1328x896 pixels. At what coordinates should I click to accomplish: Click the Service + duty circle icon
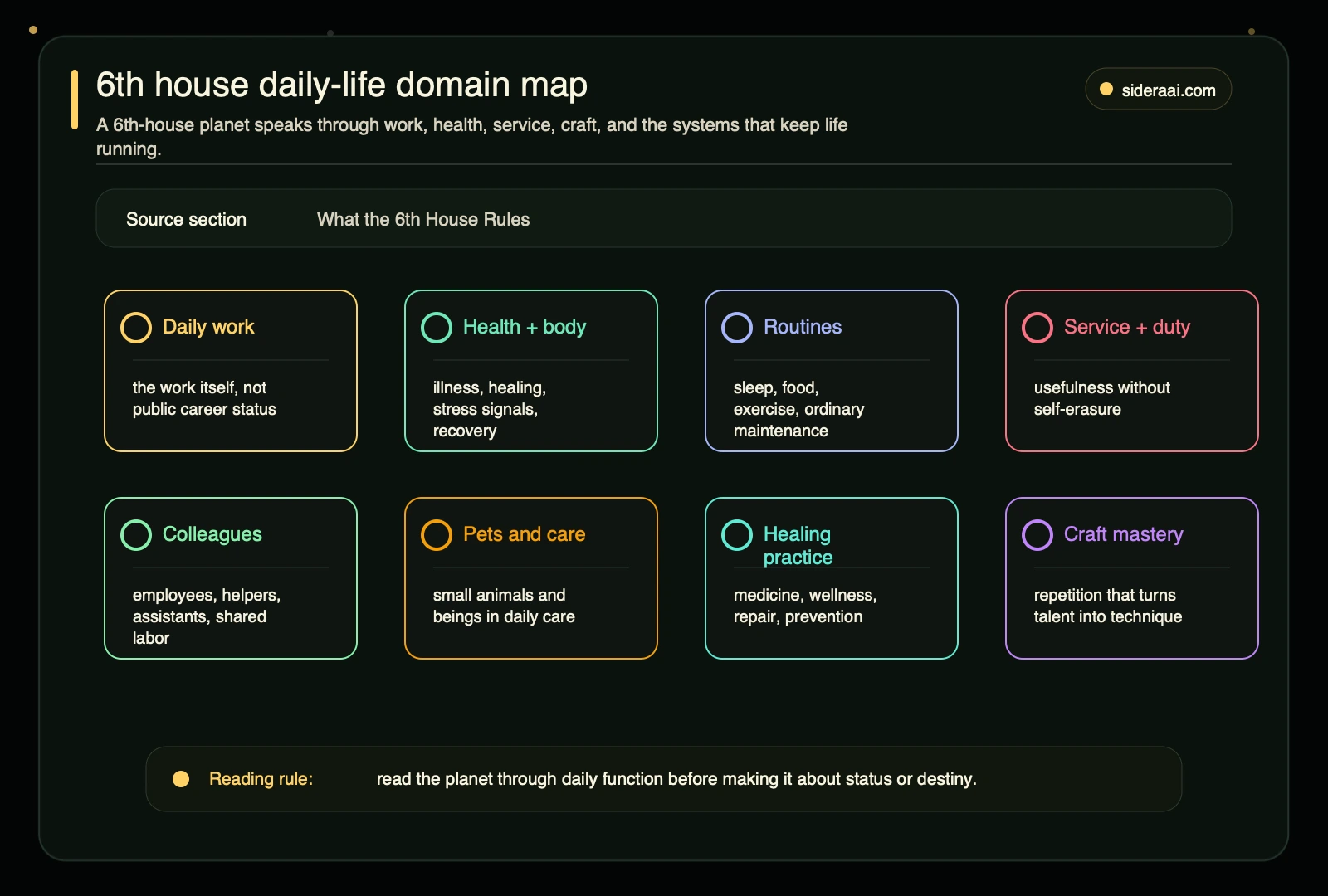[1037, 328]
